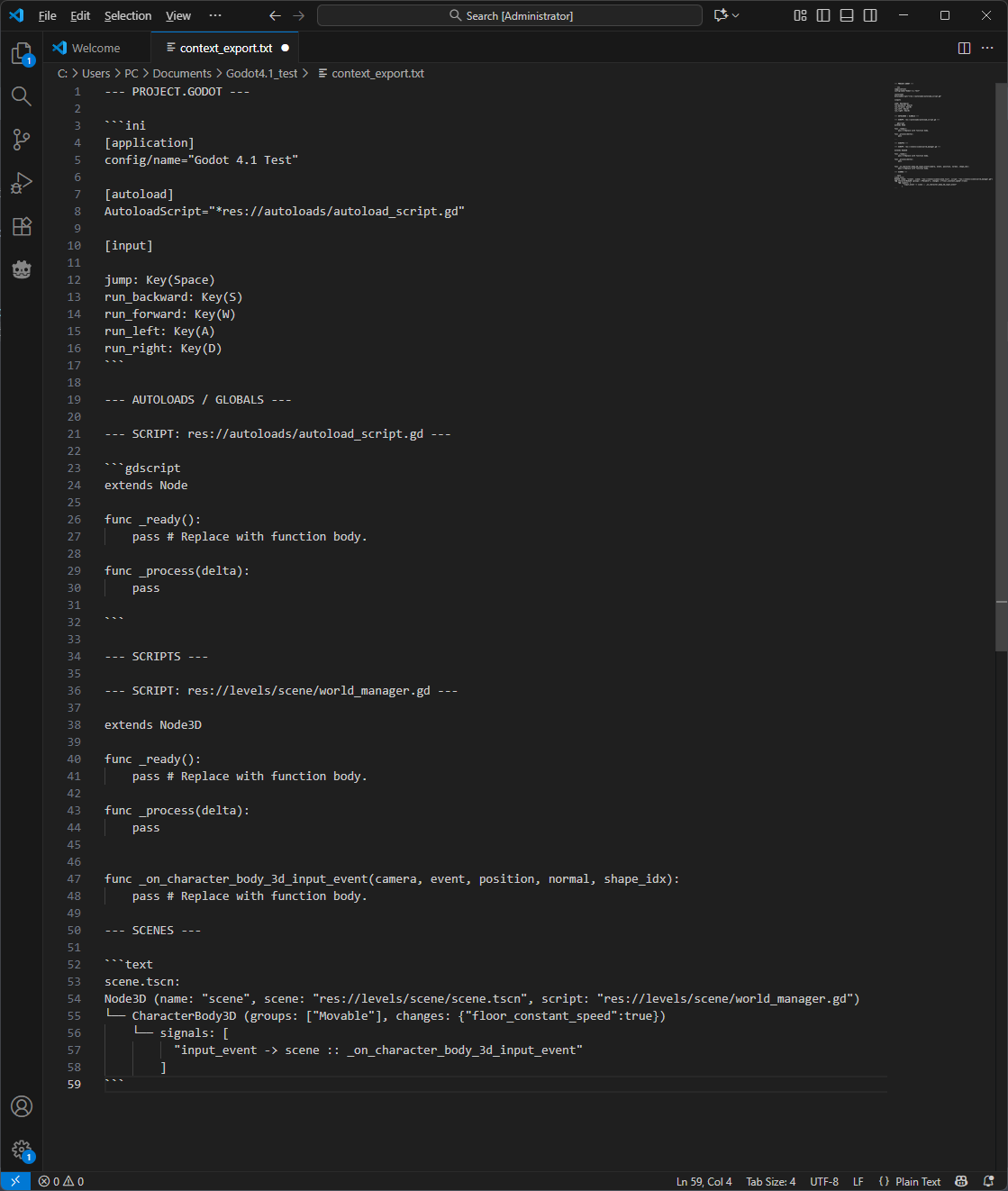Open the Source Control view

(22, 140)
